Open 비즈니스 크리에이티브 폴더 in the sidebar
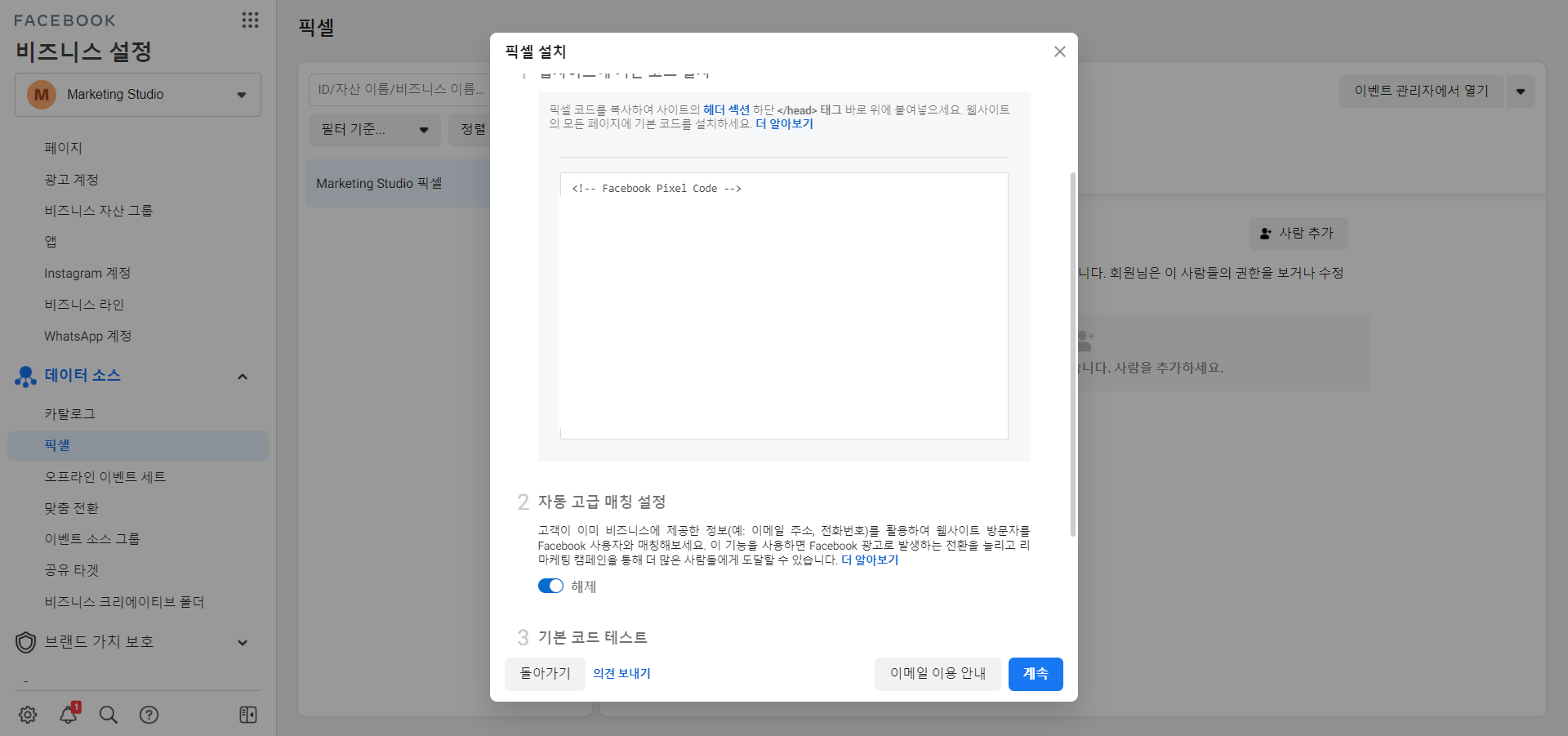The height and width of the screenshot is (736, 1568). (124, 602)
